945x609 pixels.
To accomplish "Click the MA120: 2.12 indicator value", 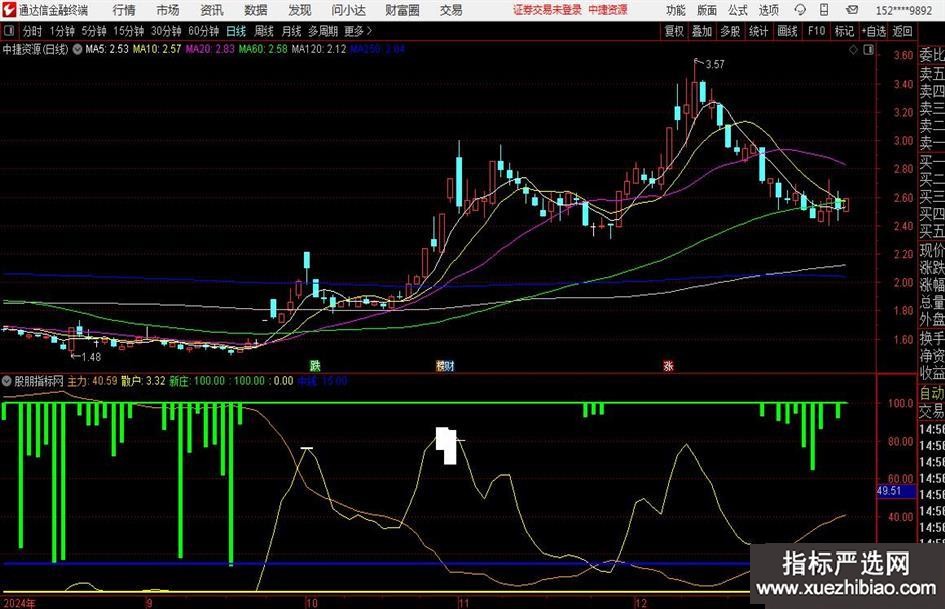I will coord(319,49).
